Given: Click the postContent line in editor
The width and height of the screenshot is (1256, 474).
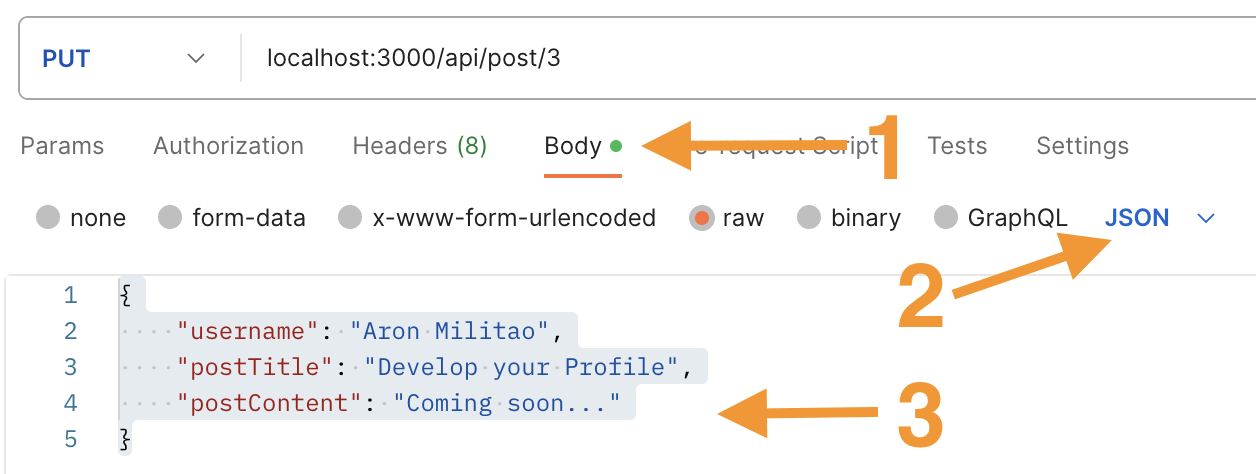Looking at the screenshot, I should pyautogui.click(x=400, y=404).
